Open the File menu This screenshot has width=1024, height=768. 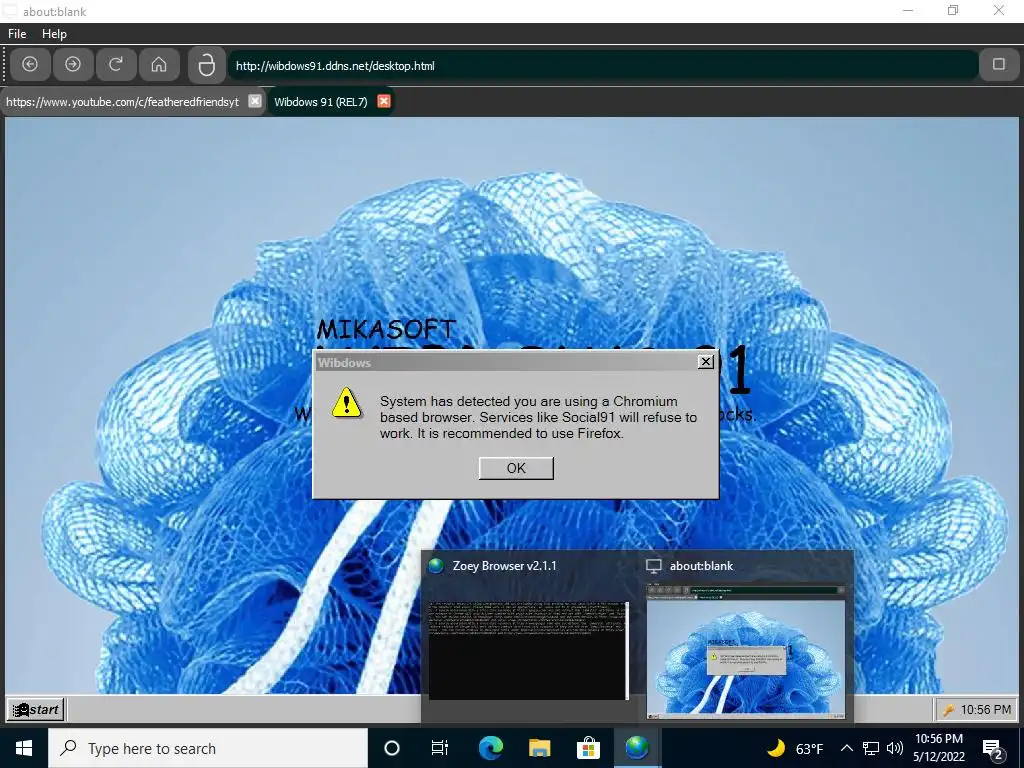[x=17, y=33]
